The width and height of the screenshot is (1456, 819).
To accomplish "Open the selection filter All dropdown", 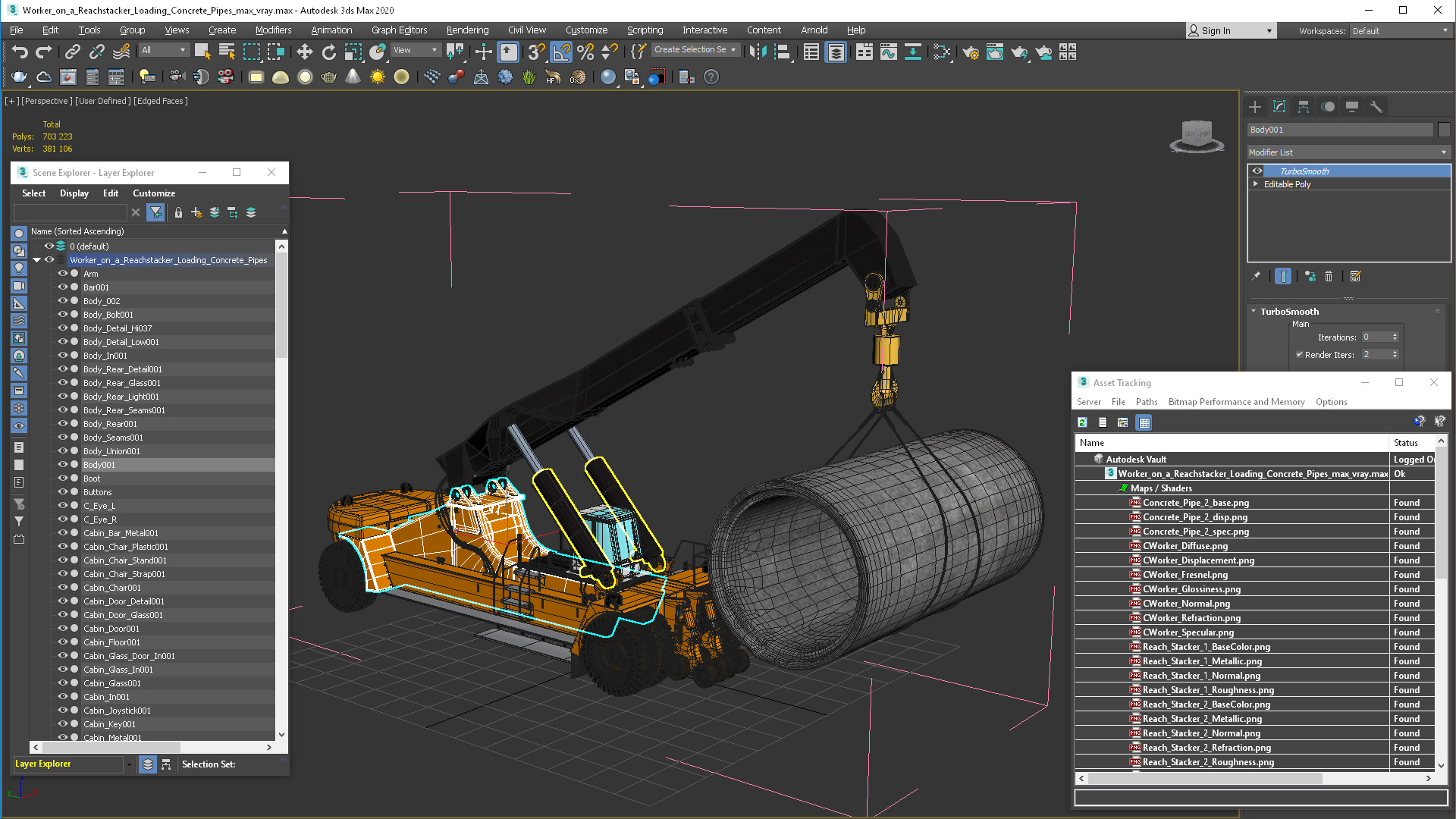I will click(x=164, y=50).
